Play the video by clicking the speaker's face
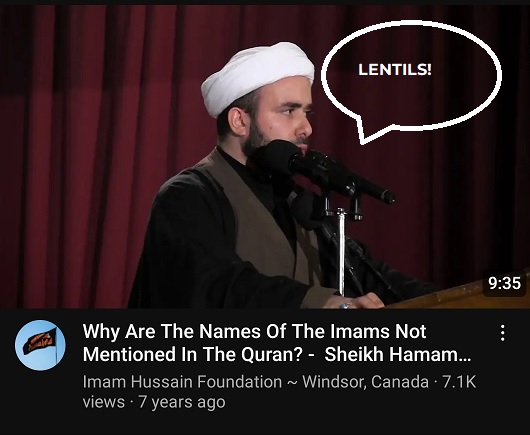The height and width of the screenshot is (435, 530). pyautogui.click(x=282, y=115)
